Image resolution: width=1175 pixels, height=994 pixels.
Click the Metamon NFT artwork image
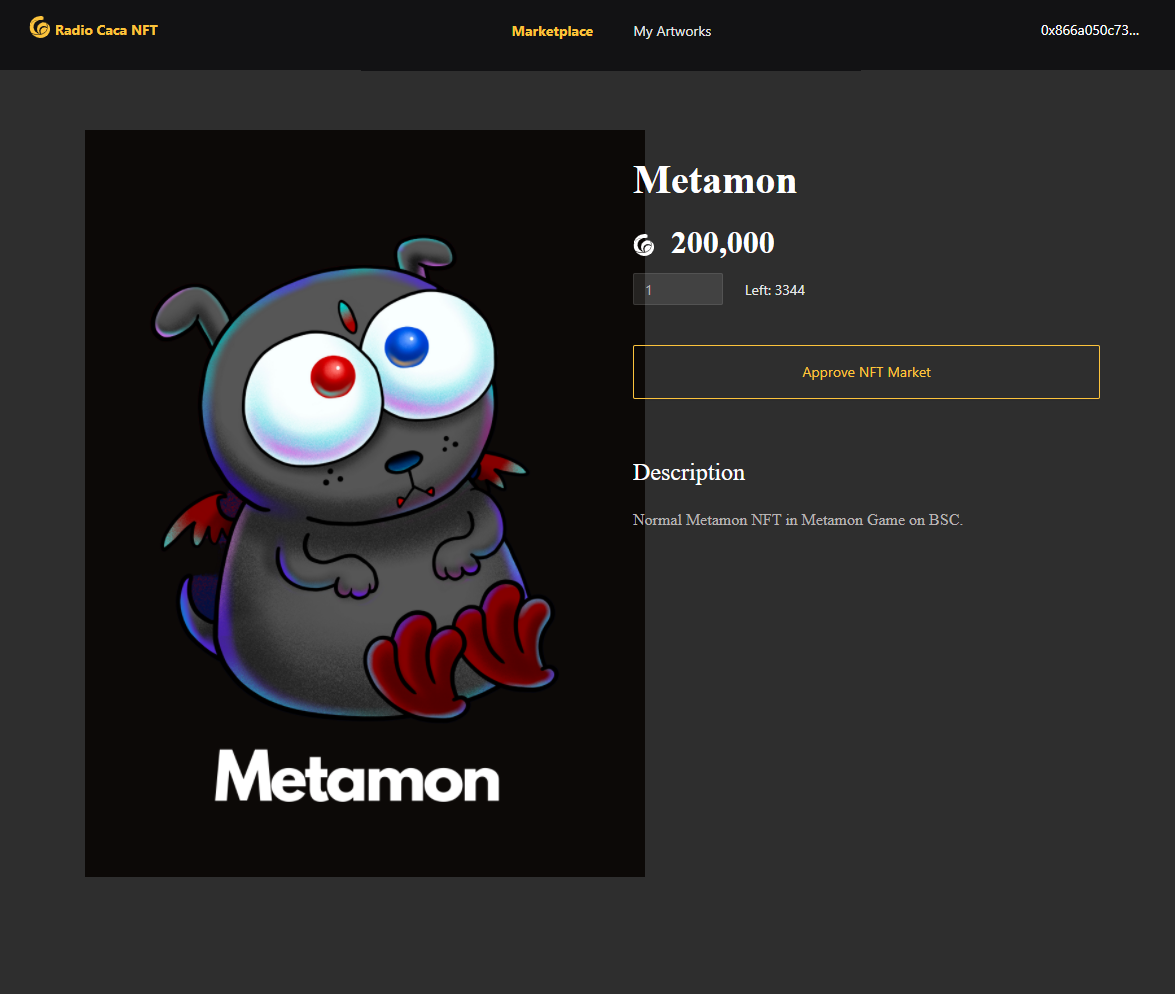tap(365, 503)
